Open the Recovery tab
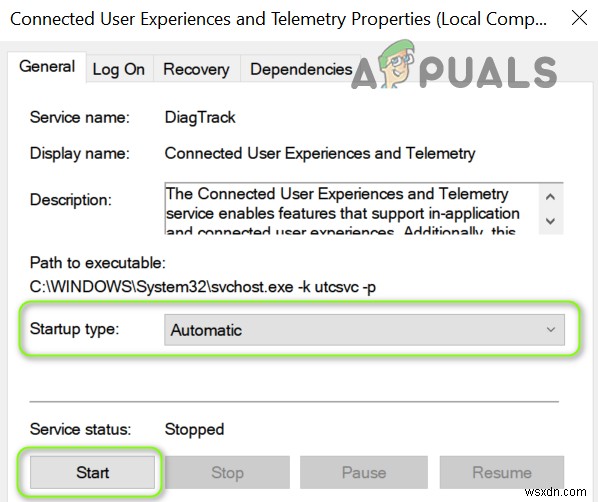 click(x=196, y=69)
